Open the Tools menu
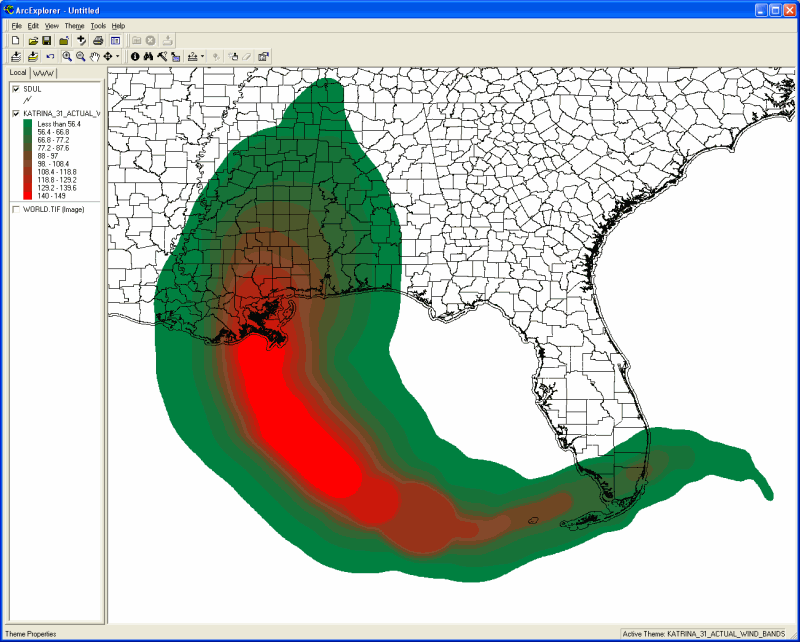This screenshot has width=800, height=642. click(97, 25)
